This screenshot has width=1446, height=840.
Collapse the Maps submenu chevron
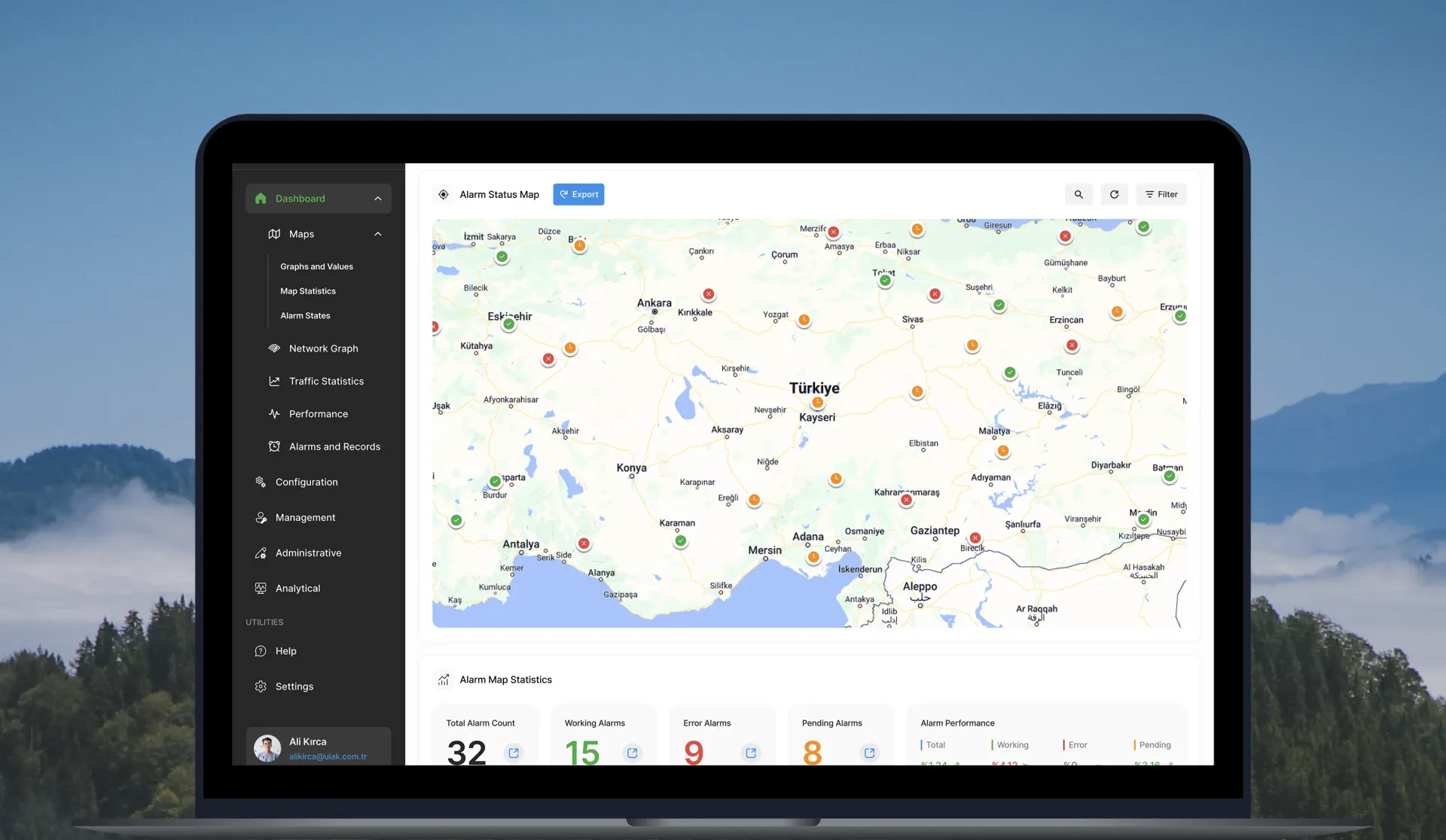[378, 234]
